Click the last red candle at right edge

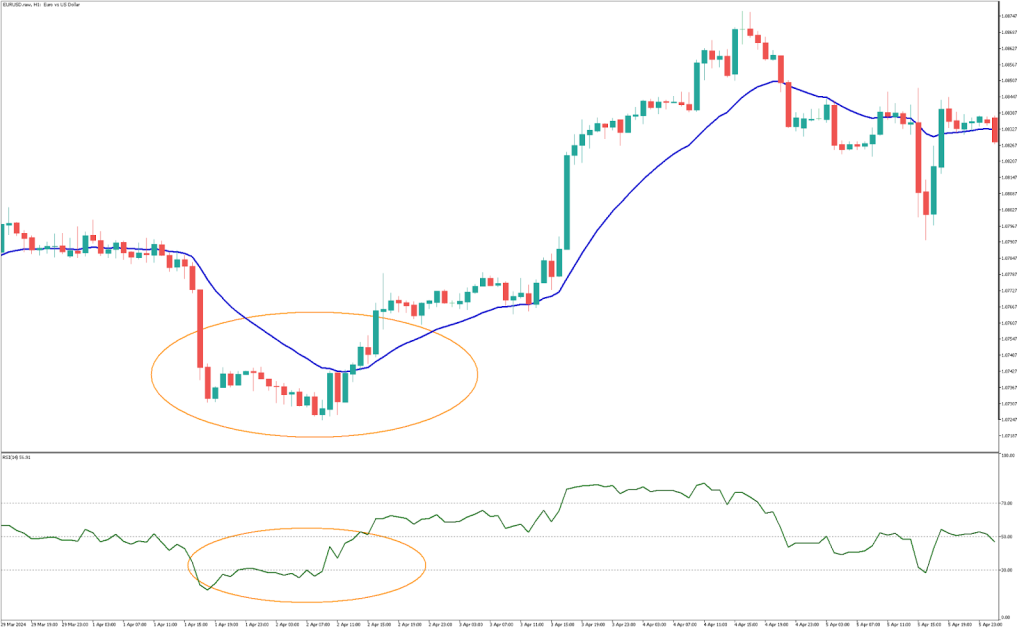[x=996, y=129]
